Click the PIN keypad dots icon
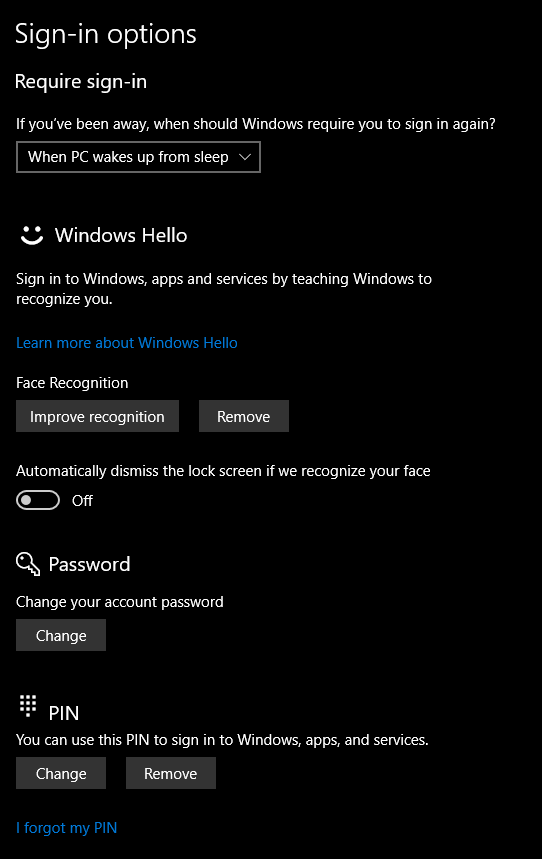 (x=28, y=706)
